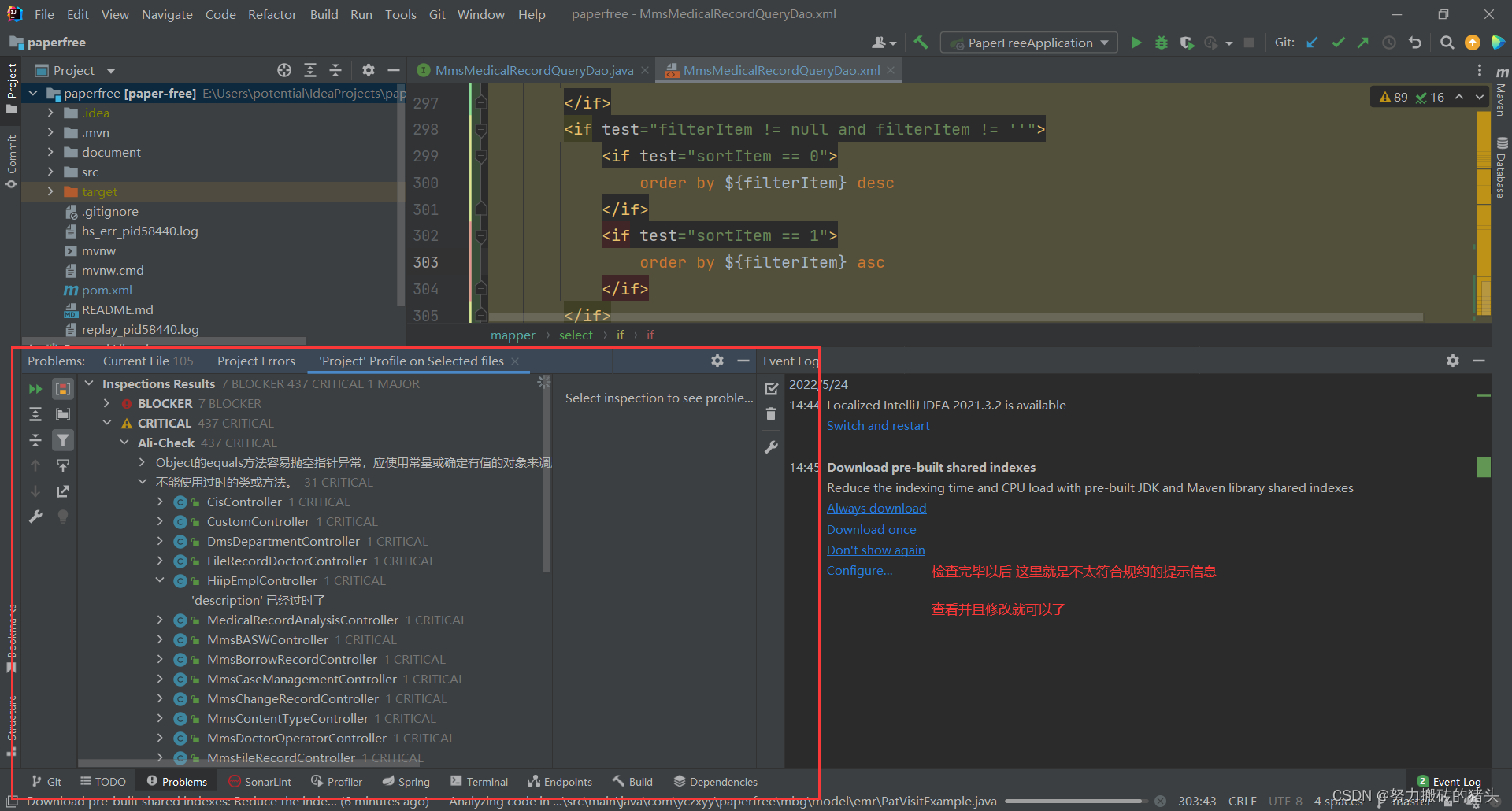The height and width of the screenshot is (811, 1512).
Task: Expand the document folder
Action: pos(50,152)
